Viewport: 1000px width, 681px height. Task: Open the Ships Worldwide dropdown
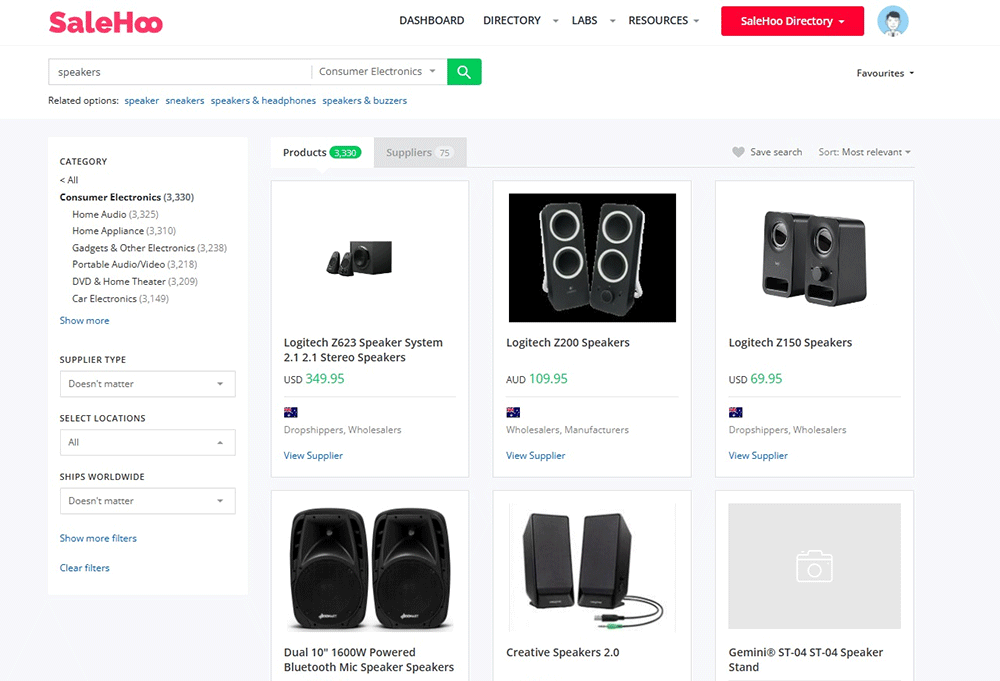click(x=147, y=501)
